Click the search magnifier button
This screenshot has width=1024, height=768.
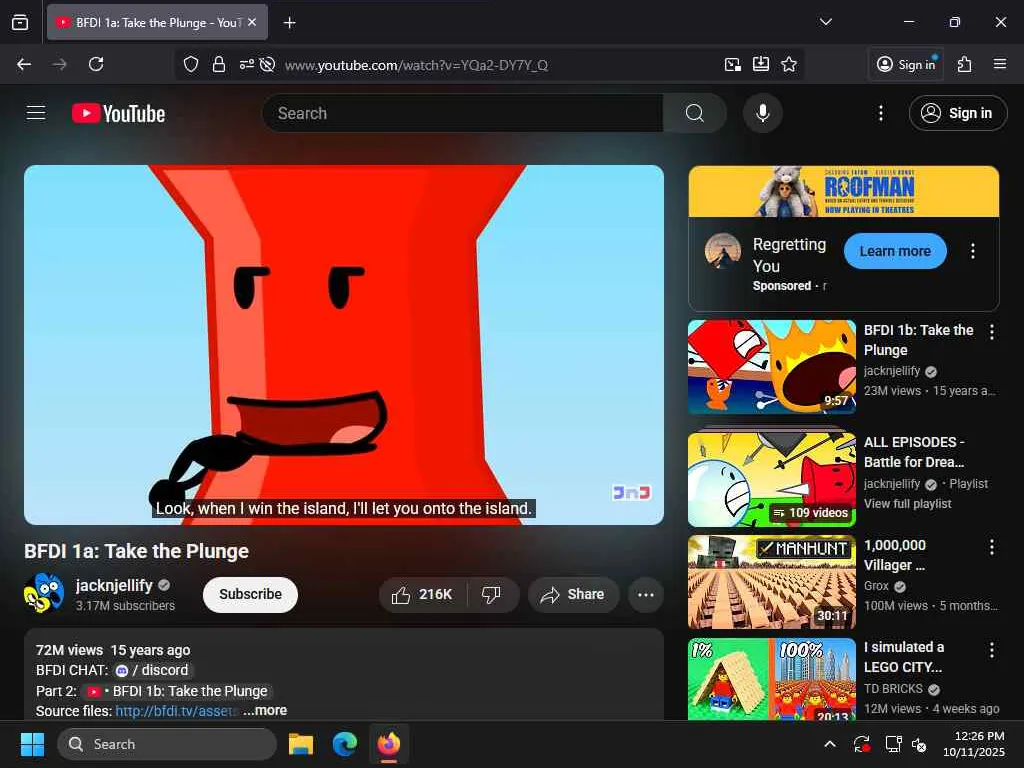pos(695,113)
